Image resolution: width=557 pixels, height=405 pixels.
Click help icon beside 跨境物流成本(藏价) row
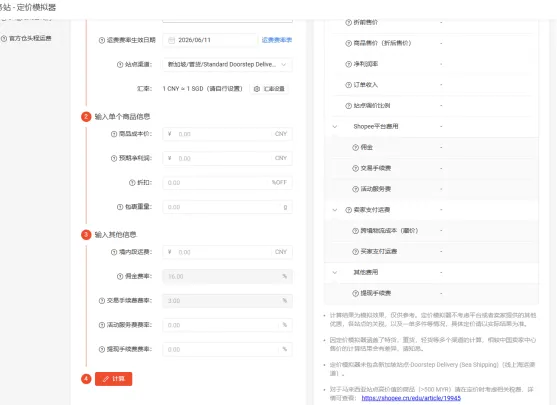click(355, 231)
